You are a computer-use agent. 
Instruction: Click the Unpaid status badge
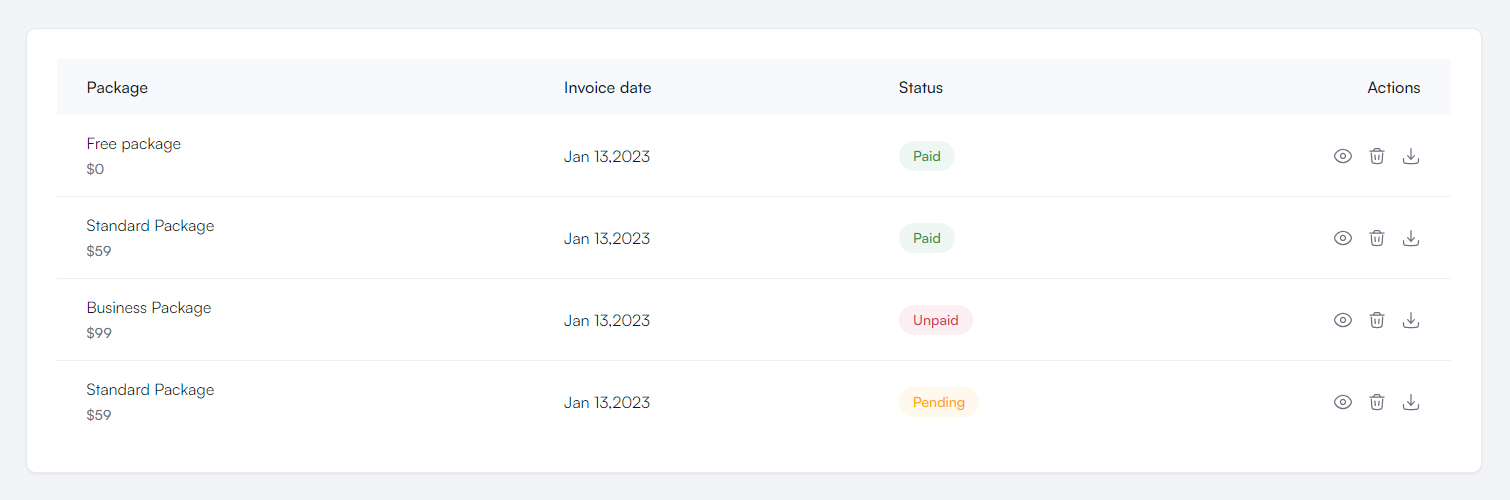935,320
